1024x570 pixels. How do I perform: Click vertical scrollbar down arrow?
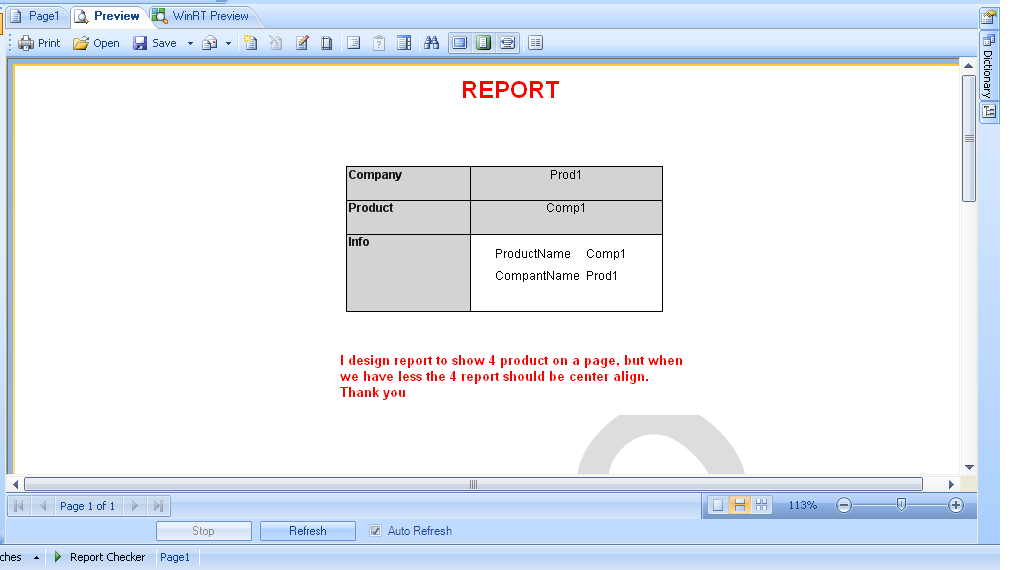tap(969, 467)
